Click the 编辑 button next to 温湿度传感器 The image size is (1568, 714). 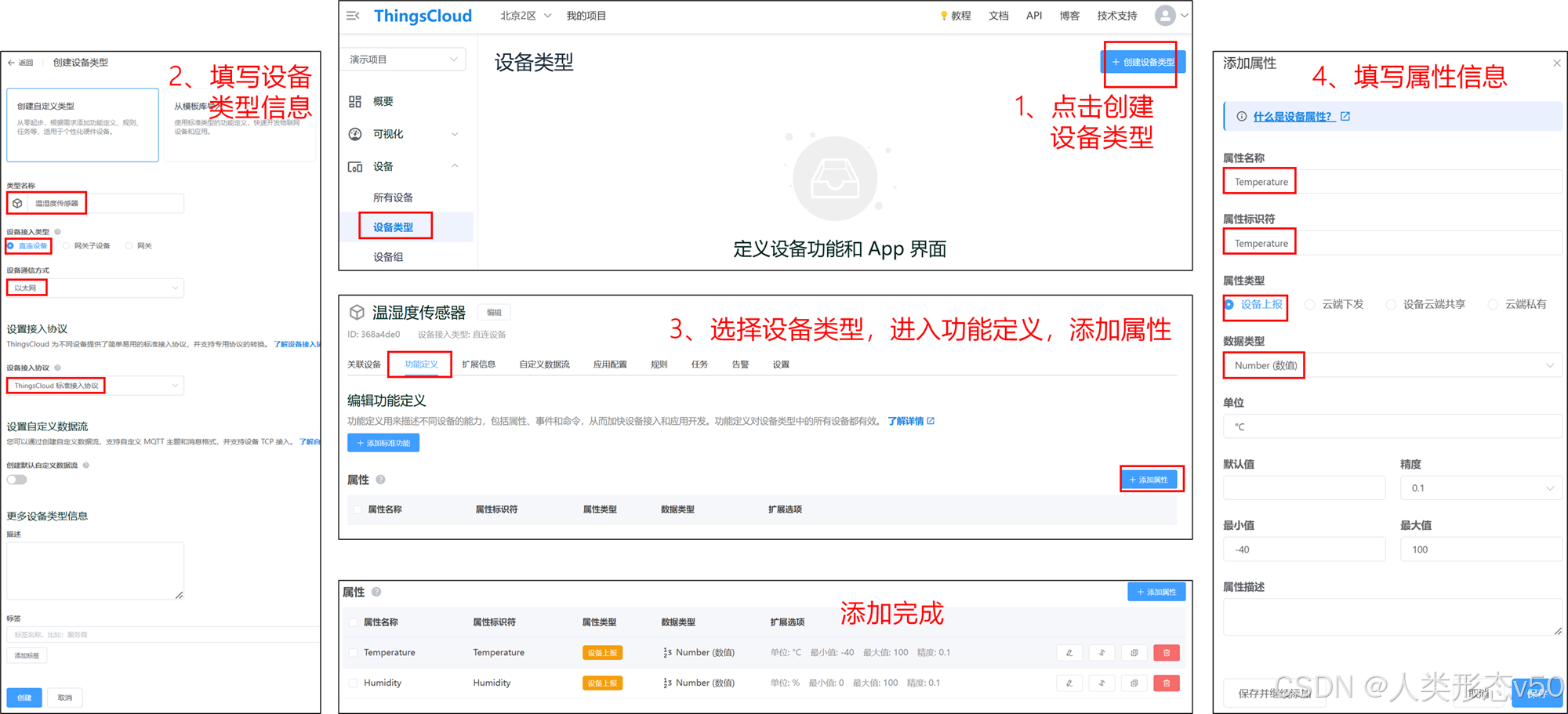pyautogui.click(x=494, y=313)
